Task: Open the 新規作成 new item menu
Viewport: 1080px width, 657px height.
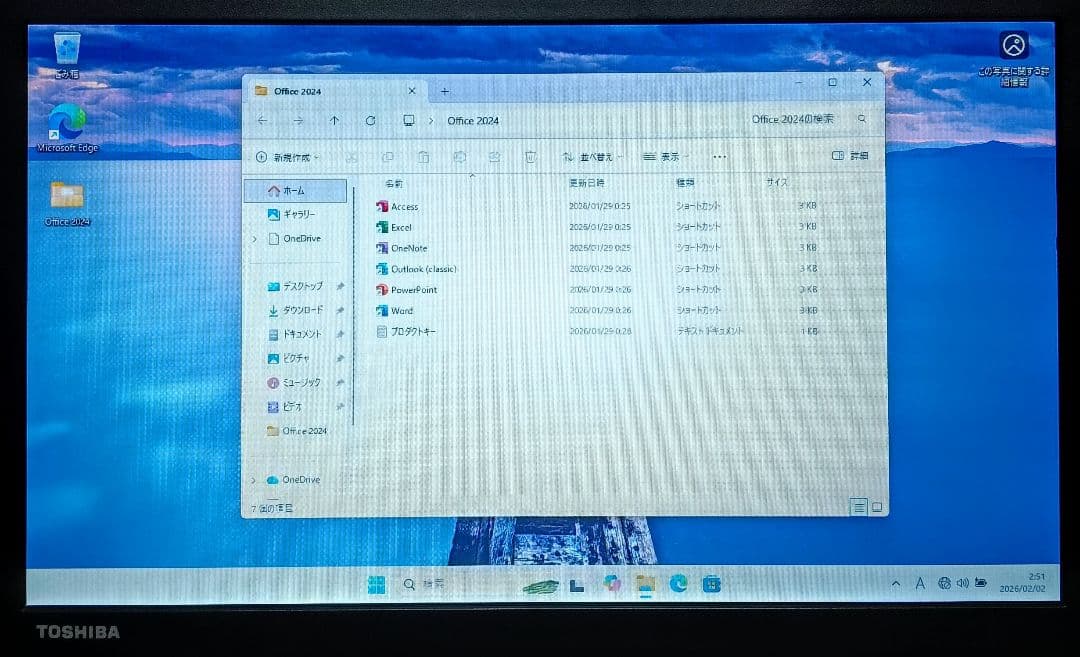Action: [x=287, y=157]
